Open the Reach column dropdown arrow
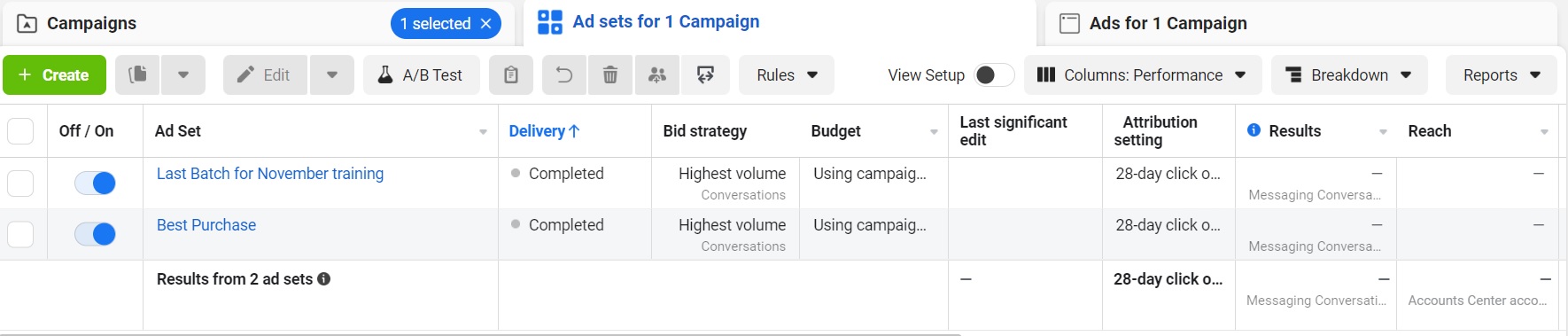Image resolution: width=1568 pixels, height=336 pixels. click(x=1544, y=132)
